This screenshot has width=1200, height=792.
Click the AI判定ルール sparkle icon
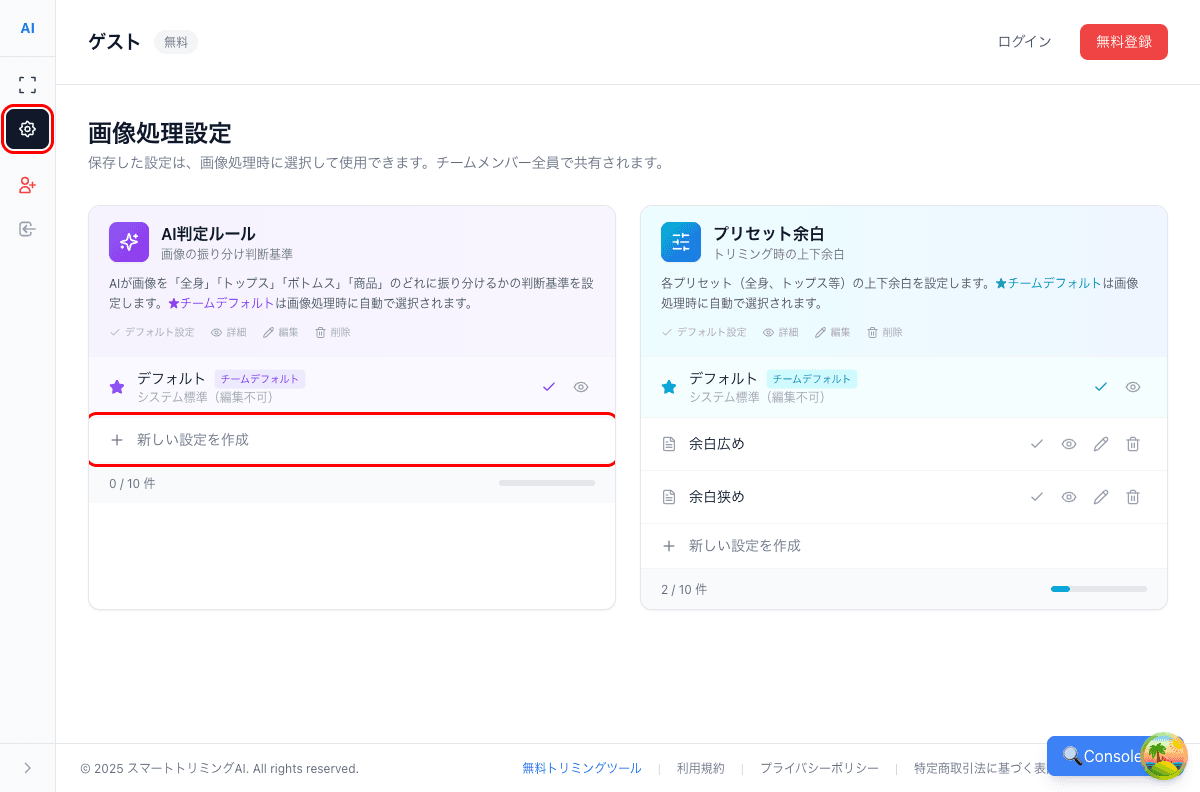click(129, 242)
